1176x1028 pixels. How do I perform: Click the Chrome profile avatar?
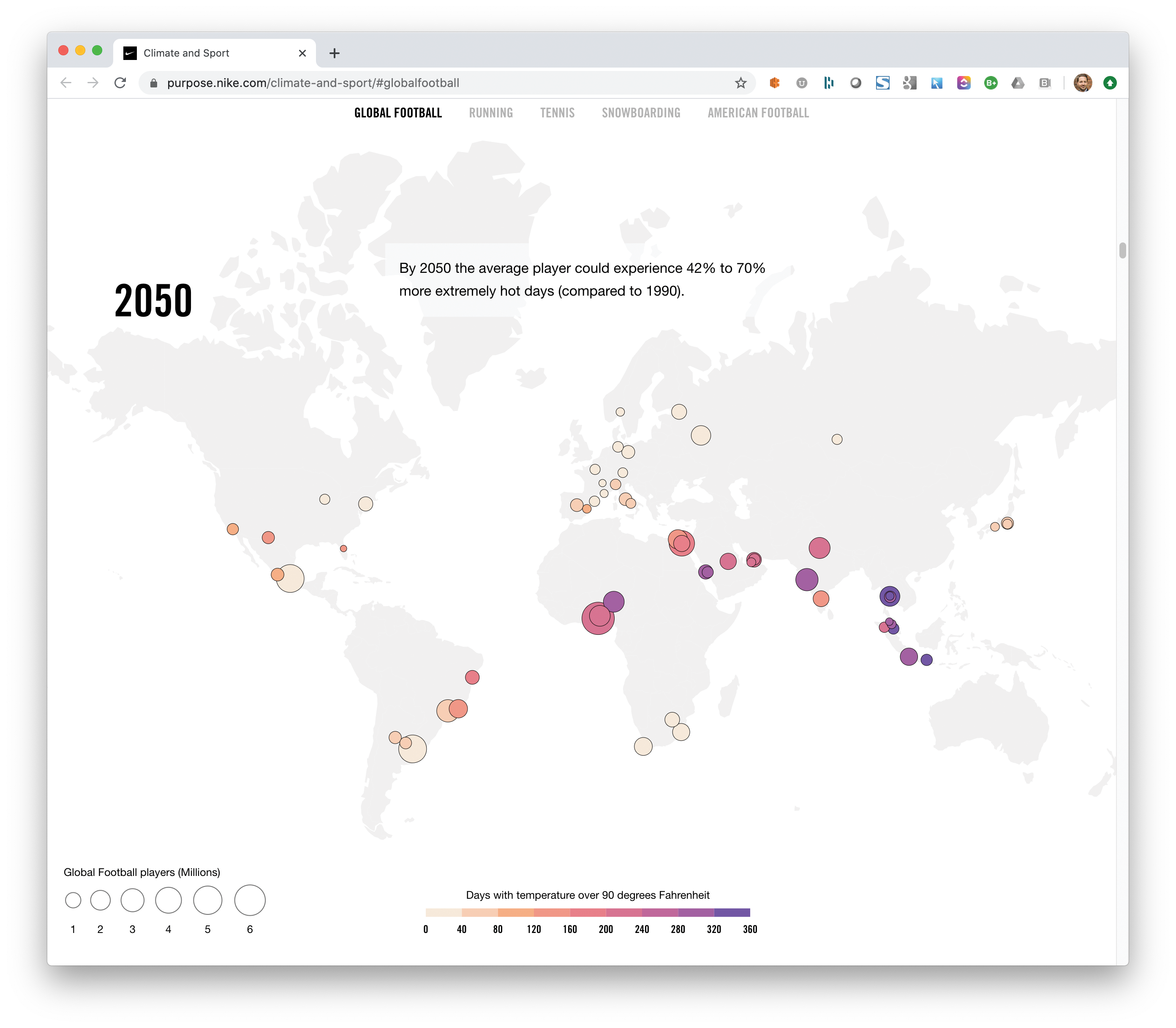click(x=1083, y=83)
